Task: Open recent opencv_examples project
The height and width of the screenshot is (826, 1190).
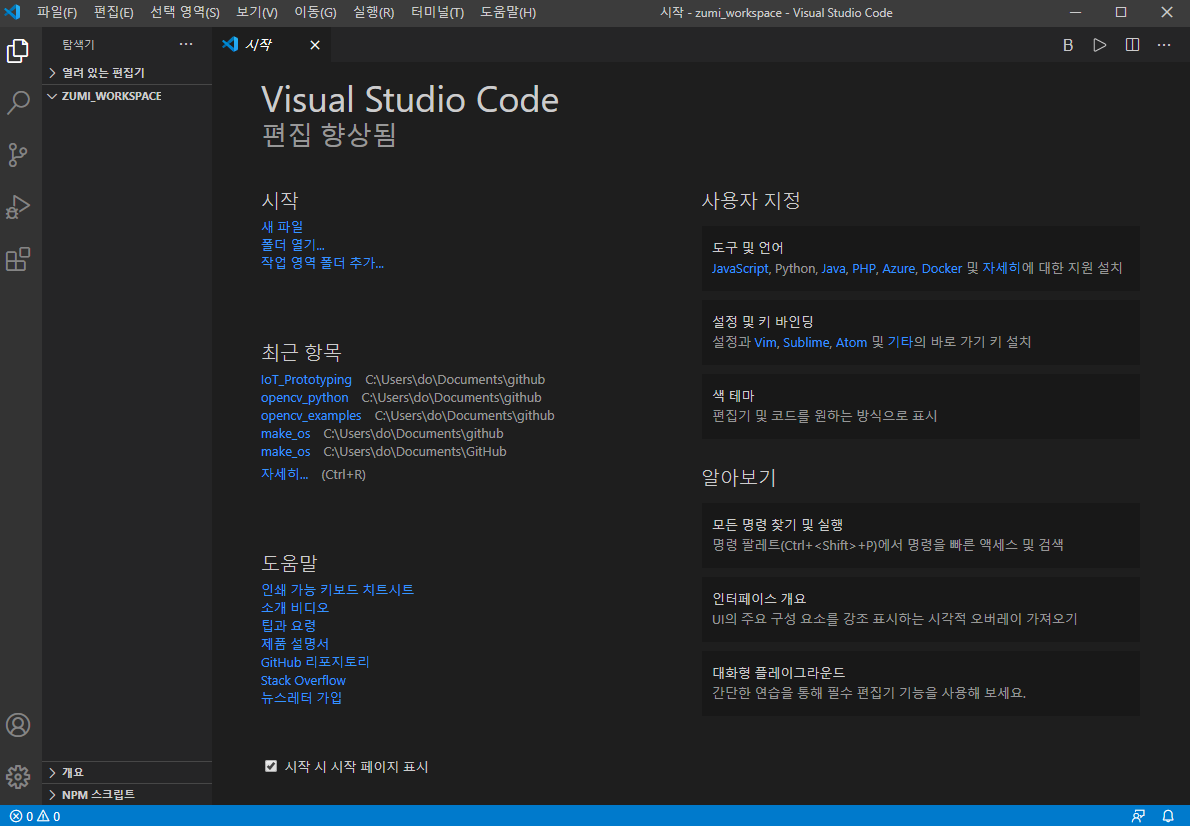Action: pos(311,416)
